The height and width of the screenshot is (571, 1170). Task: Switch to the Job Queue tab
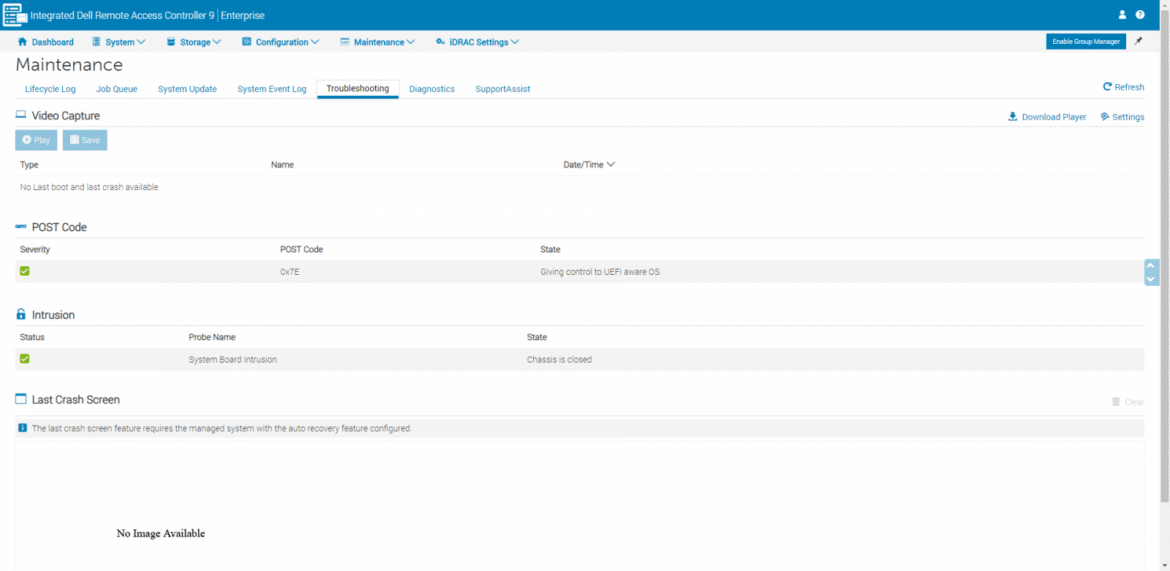pos(116,89)
